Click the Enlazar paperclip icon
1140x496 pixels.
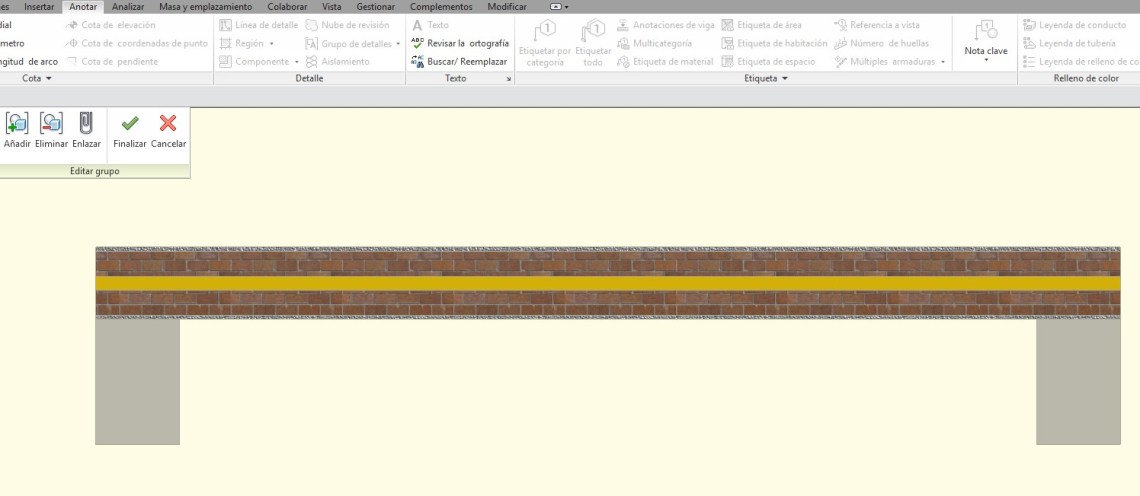coord(86,124)
